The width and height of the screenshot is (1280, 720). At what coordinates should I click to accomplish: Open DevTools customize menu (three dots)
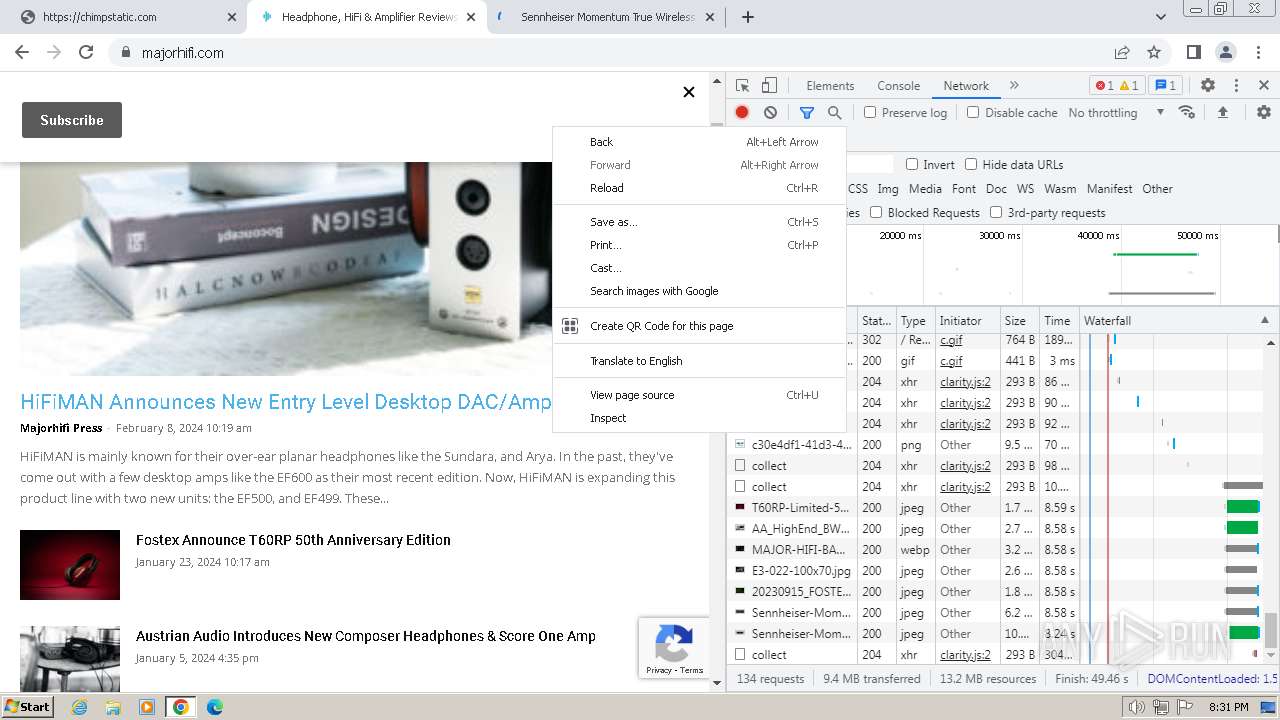click(x=1236, y=86)
